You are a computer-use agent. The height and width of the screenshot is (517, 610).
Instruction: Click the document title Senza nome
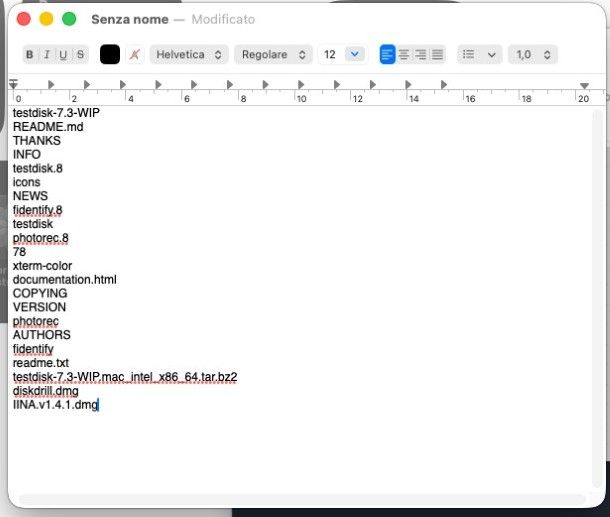pos(130,19)
